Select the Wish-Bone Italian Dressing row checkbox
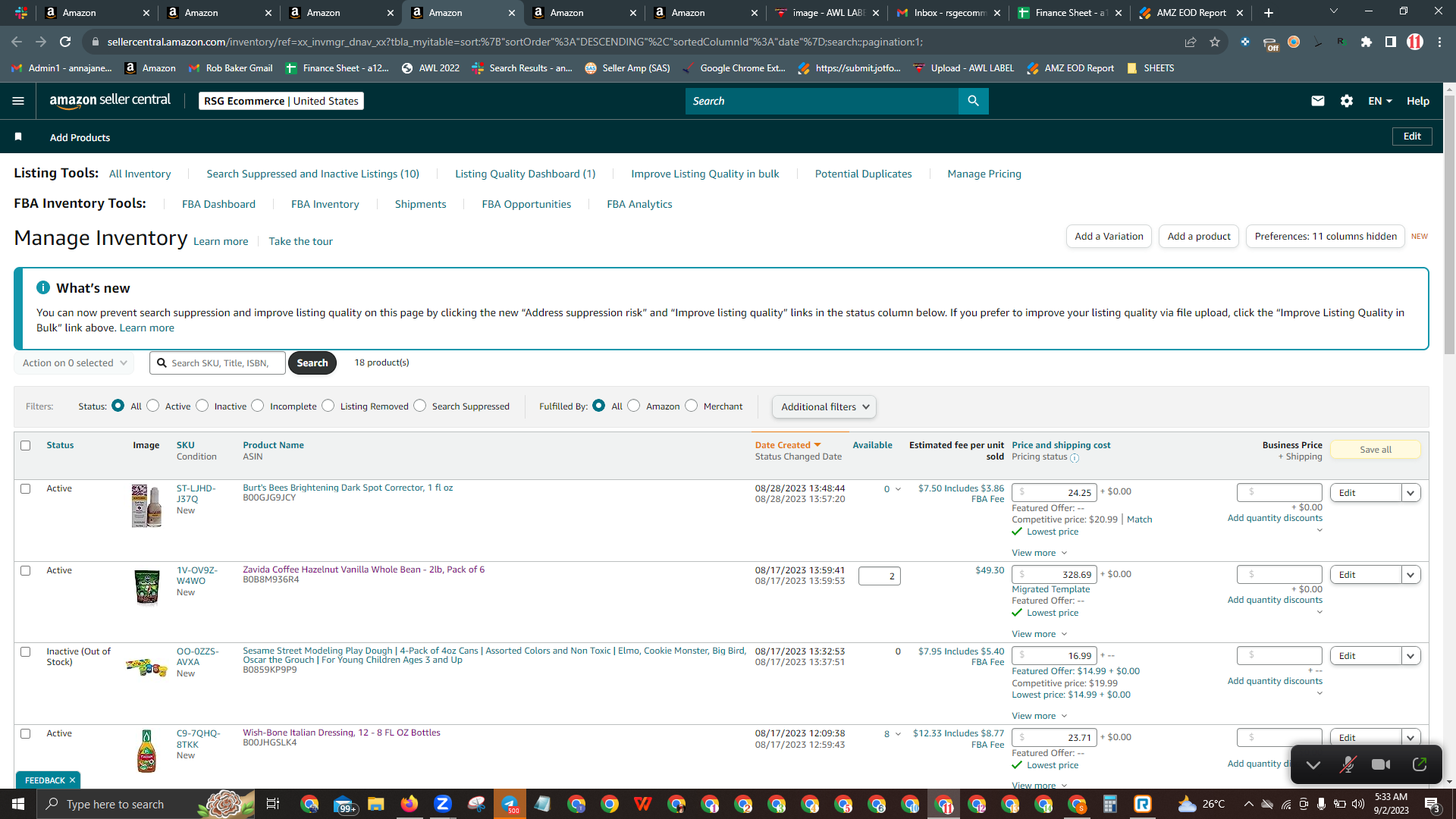The width and height of the screenshot is (1456, 819). click(x=26, y=733)
